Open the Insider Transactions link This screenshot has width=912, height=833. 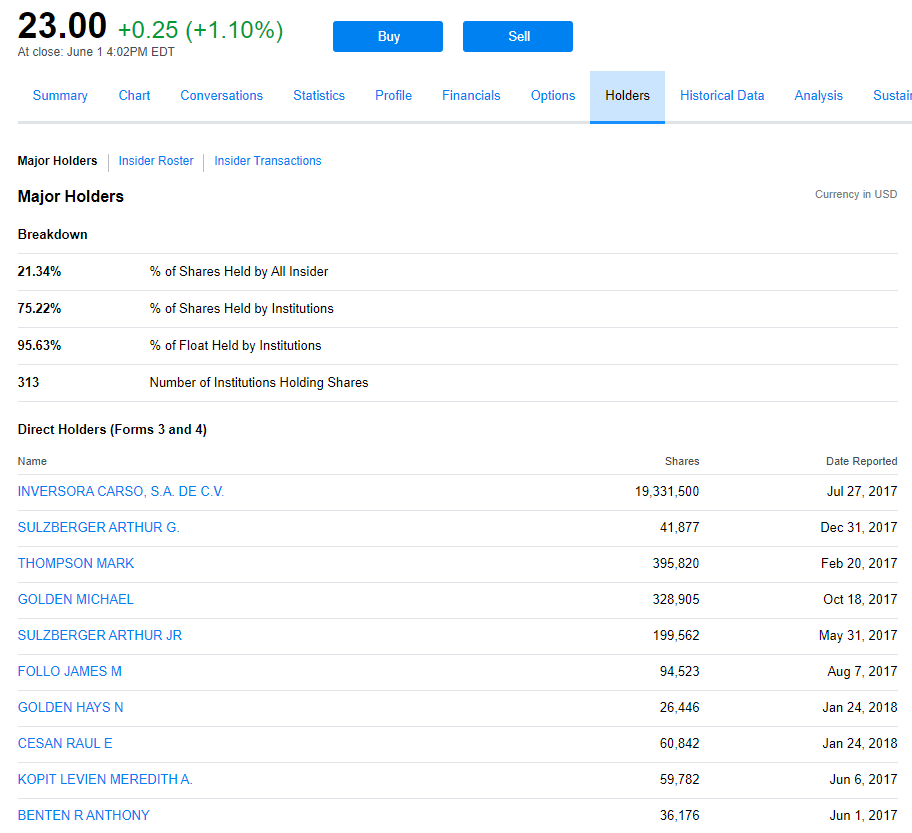(x=268, y=161)
